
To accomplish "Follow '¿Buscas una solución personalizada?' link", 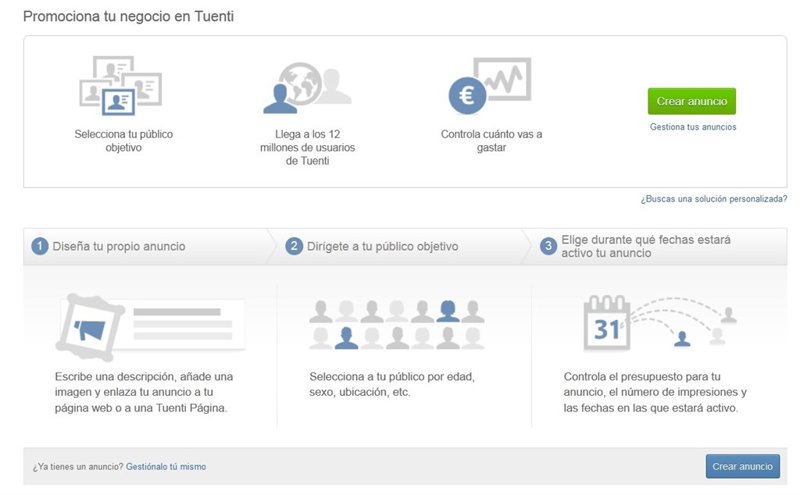I will (713, 200).
